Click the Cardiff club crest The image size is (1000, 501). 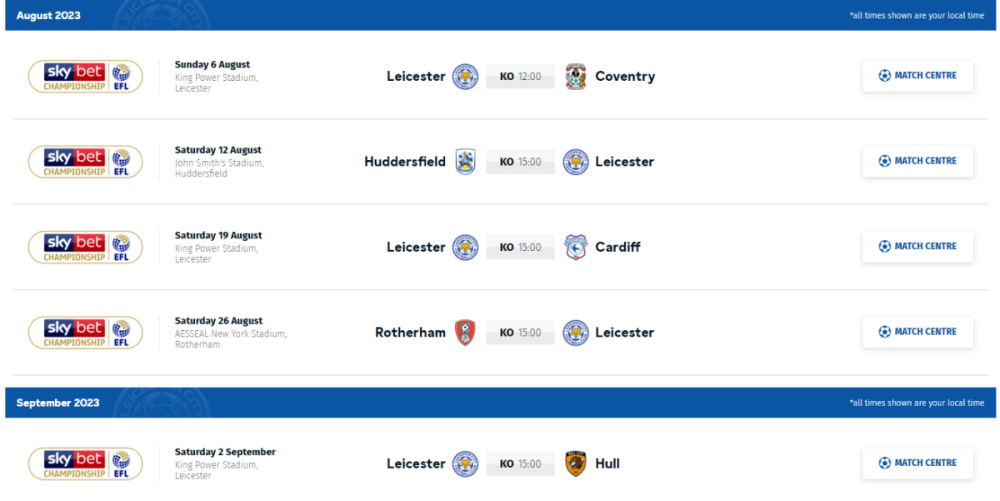pyautogui.click(x=574, y=247)
